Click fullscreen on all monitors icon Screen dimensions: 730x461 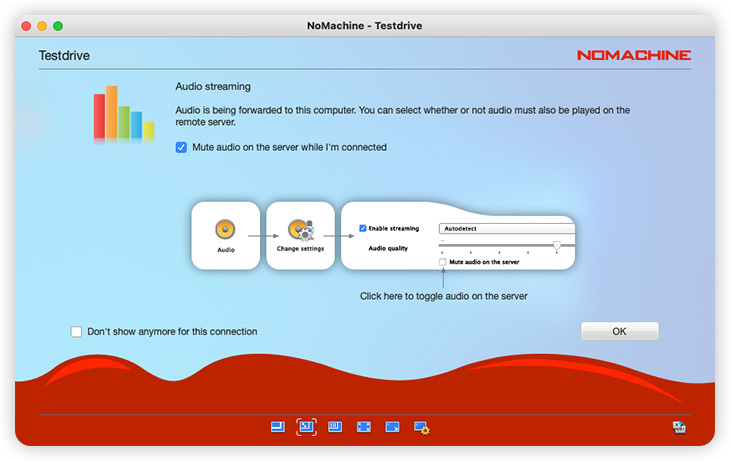[393, 427]
